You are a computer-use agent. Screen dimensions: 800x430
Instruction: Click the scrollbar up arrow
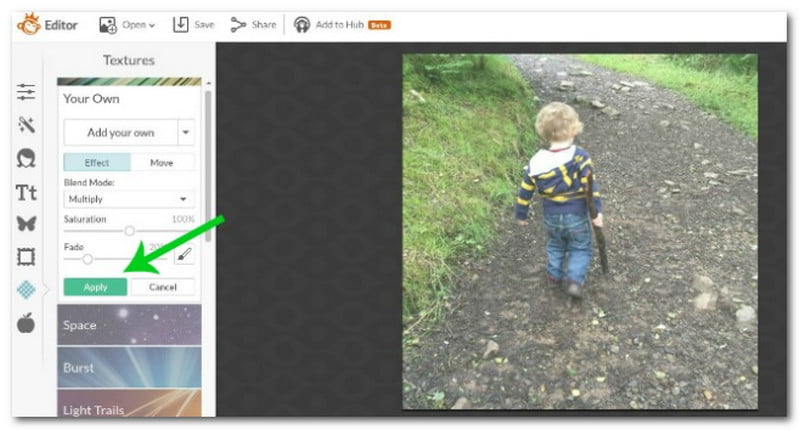tap(208, 83)
